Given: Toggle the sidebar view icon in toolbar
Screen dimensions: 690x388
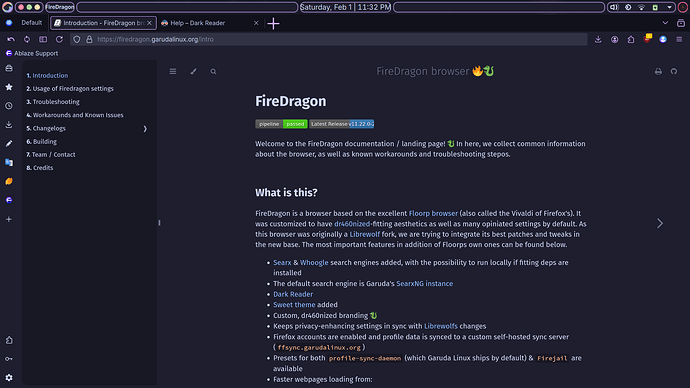Looking at the screenshot, I should click(43, 39).
